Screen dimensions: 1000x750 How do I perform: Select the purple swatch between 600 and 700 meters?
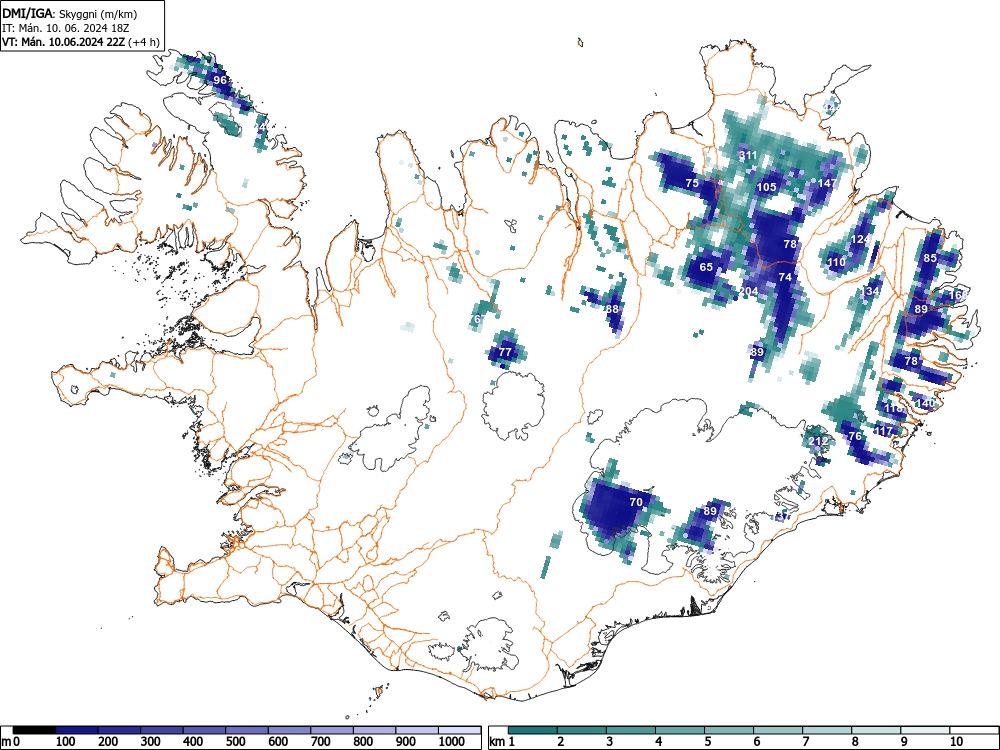[x=290, y=730]
